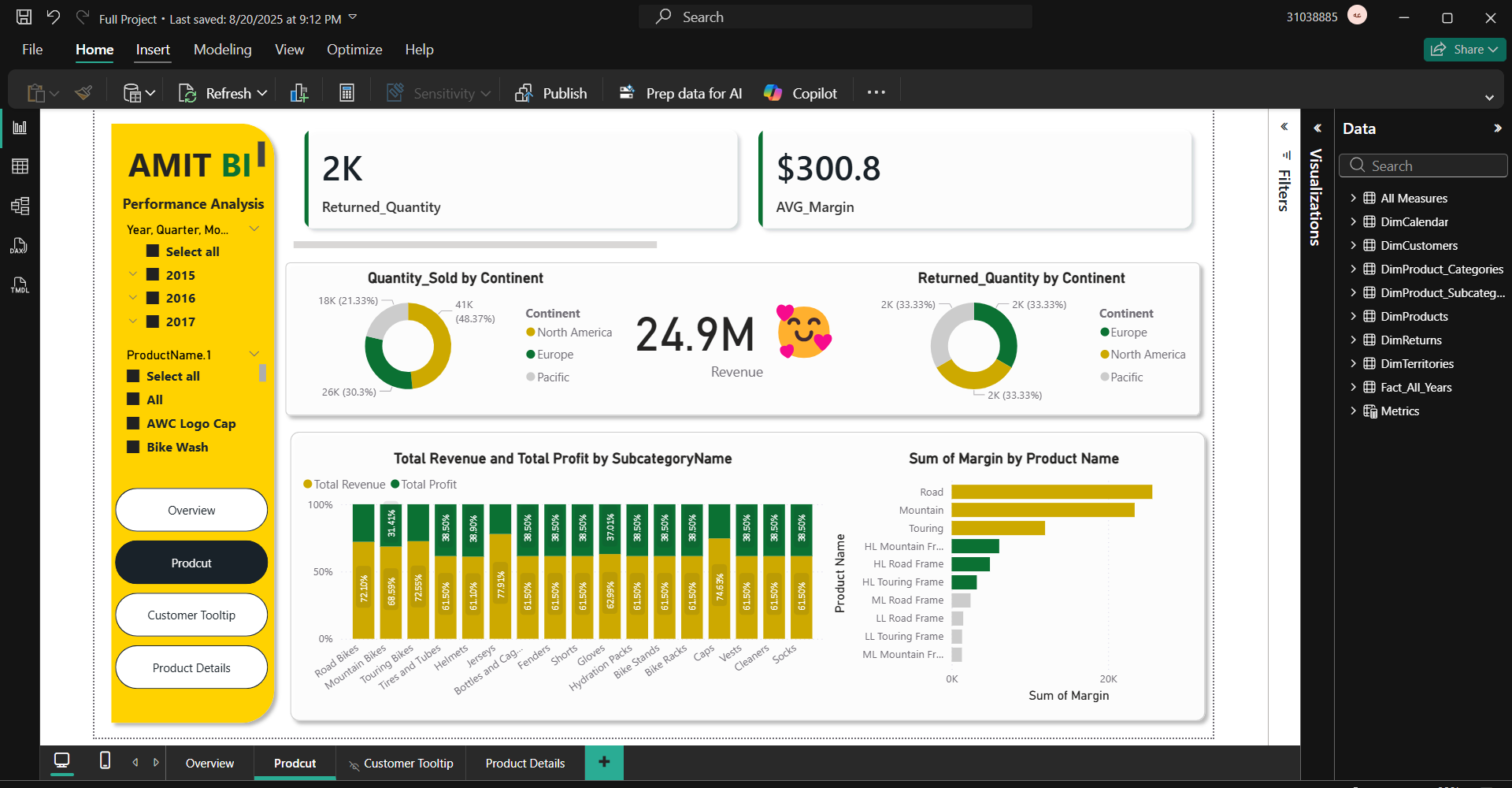Open the Model view icon
This screenshot has width=1512, height=788.
(x=20, y=206)
